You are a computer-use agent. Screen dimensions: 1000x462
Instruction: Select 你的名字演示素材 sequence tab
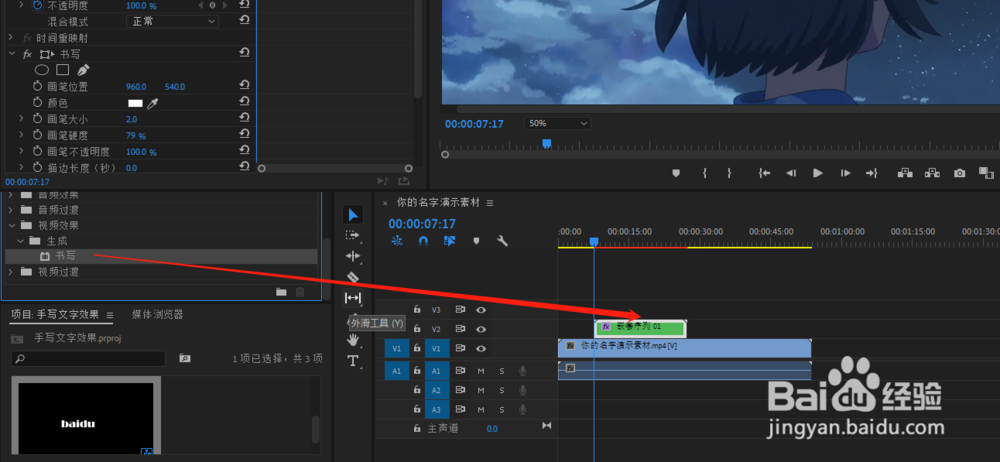tap(438, 203)
